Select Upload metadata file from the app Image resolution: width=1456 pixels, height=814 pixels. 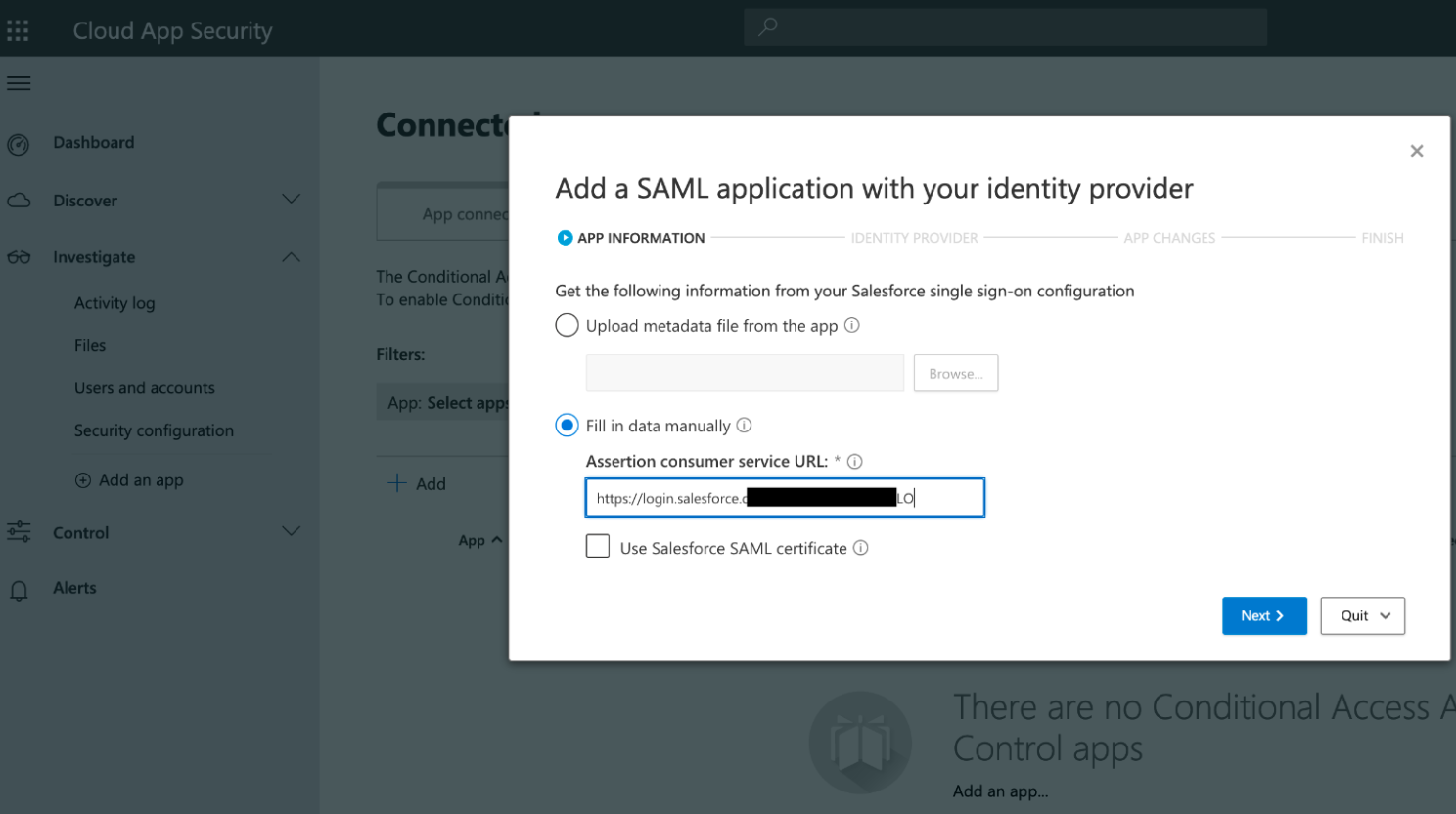click(x=568, y=325)
